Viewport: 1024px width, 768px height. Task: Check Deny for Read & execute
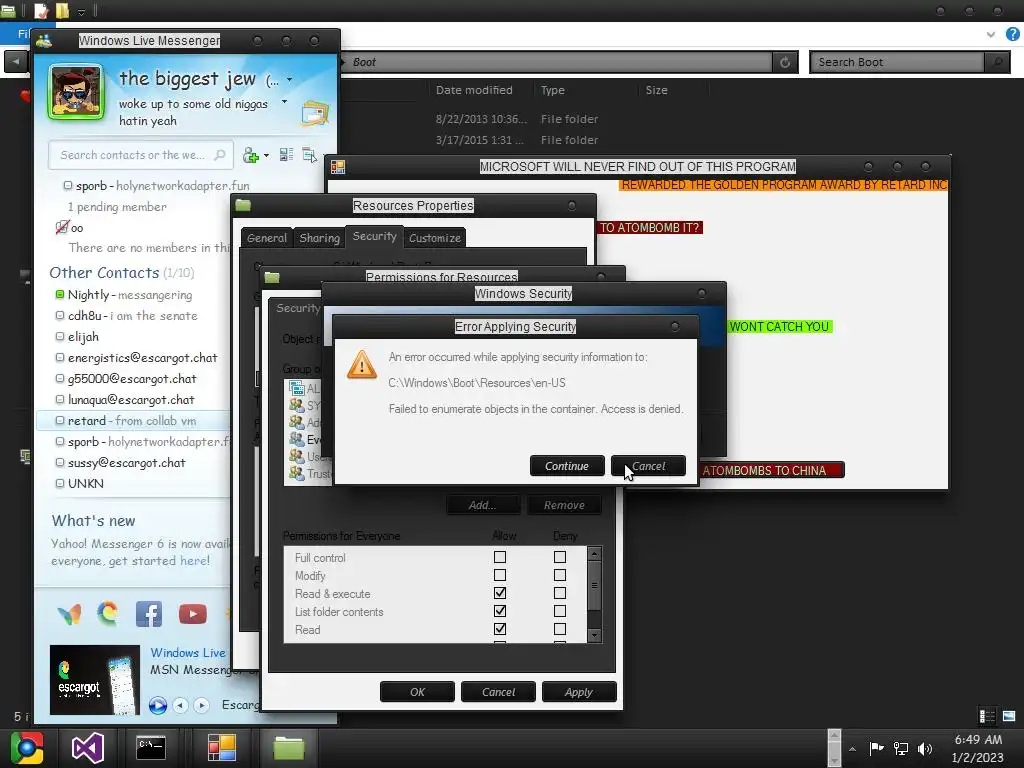tap(560, 593)
